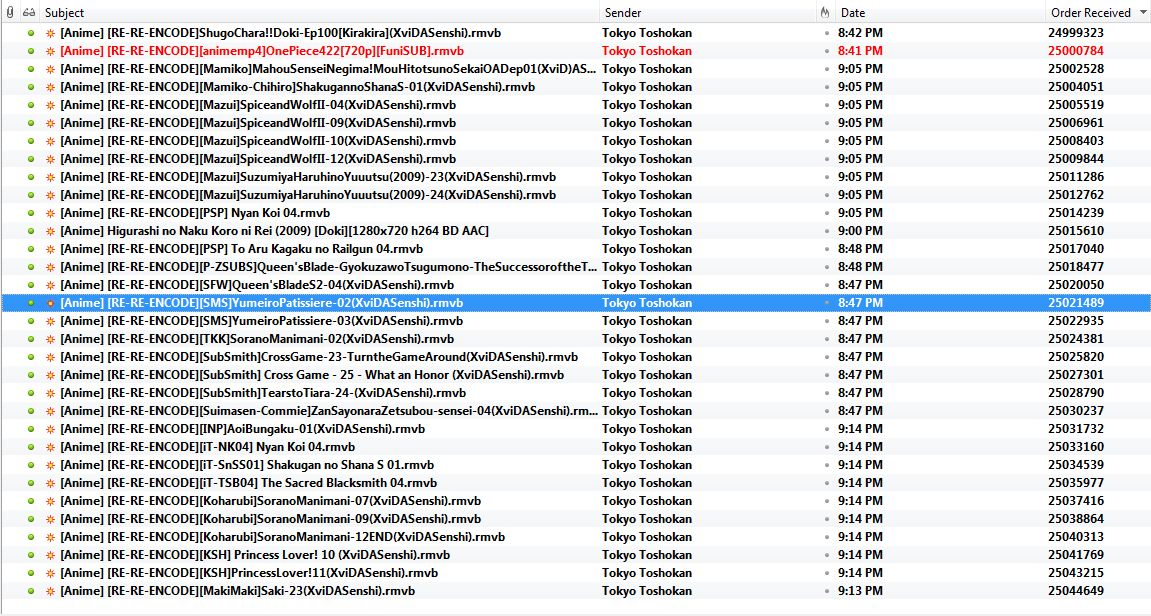Viewport: 1151px width, 616px height.
Task: Click the star icon beside [MakiMaki]Saki-23
Action: point(51,591)
